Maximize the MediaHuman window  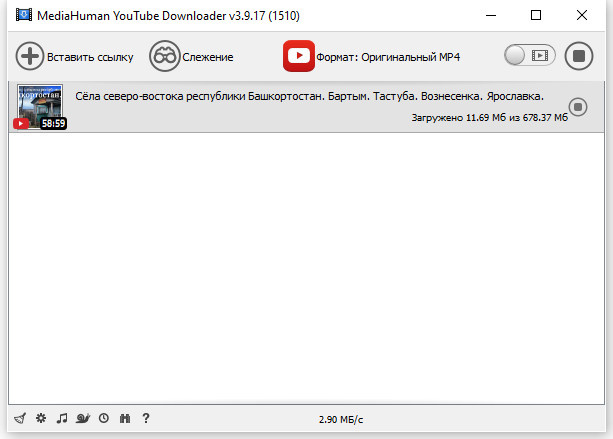(x=536, y=15)
